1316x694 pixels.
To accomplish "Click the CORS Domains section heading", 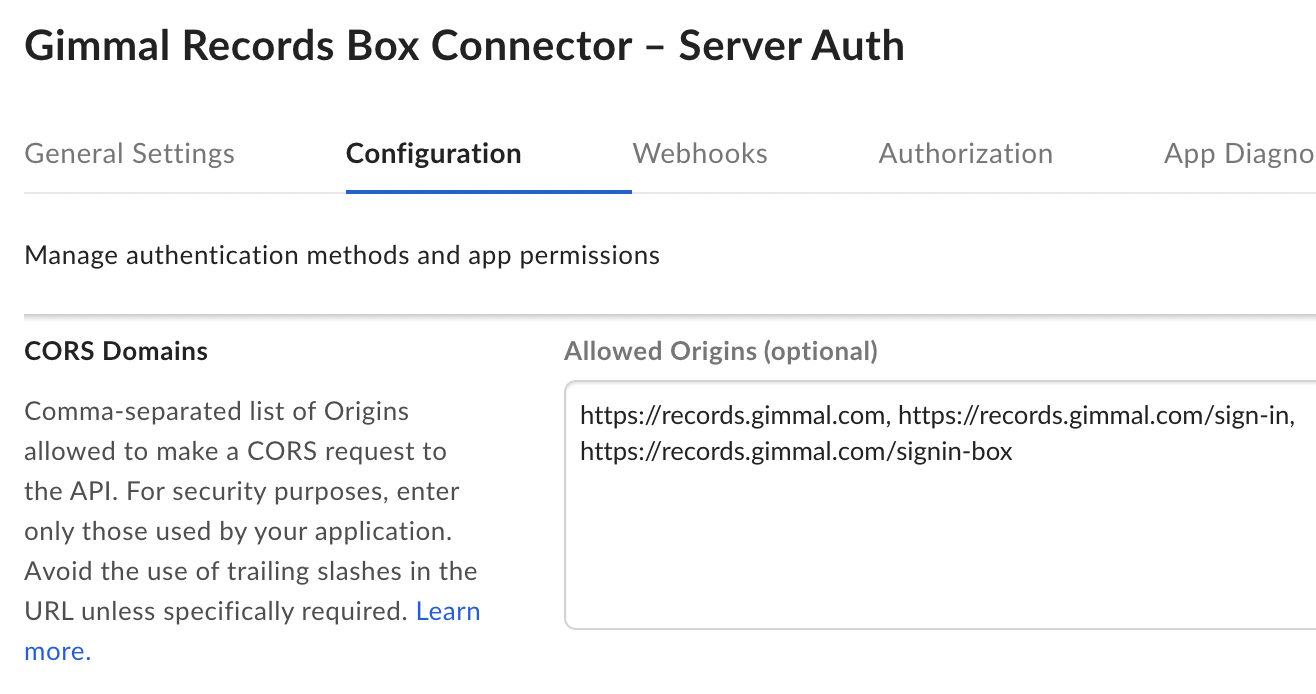I will pyautogui.click(x=116, y=352).
